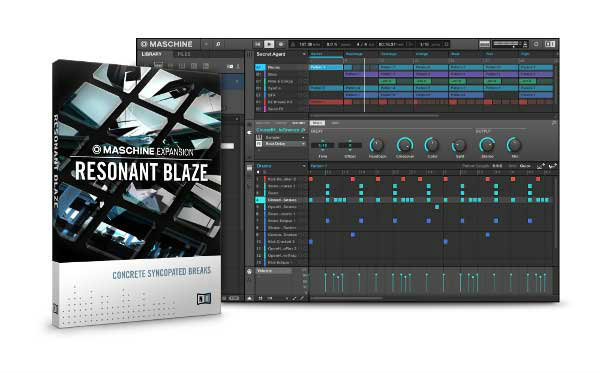Click the NI logo icon in header
Screen dimensions: 600x375
(x=550, y=44)
